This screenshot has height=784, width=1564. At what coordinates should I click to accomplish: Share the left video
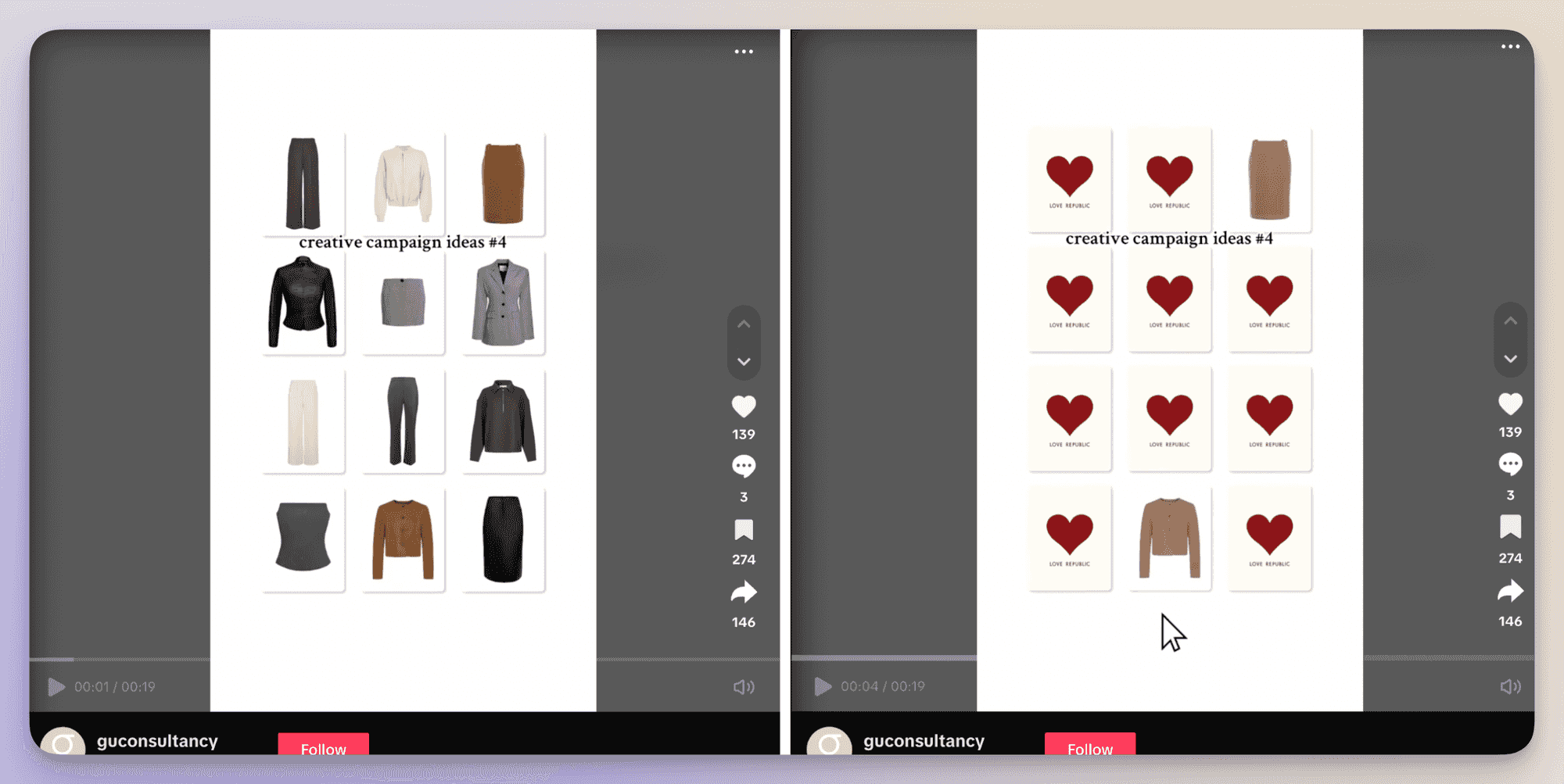(744, 592)
